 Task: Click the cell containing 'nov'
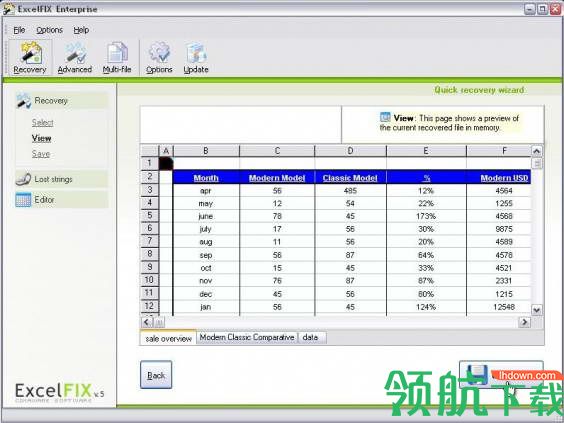pos(206,281)
